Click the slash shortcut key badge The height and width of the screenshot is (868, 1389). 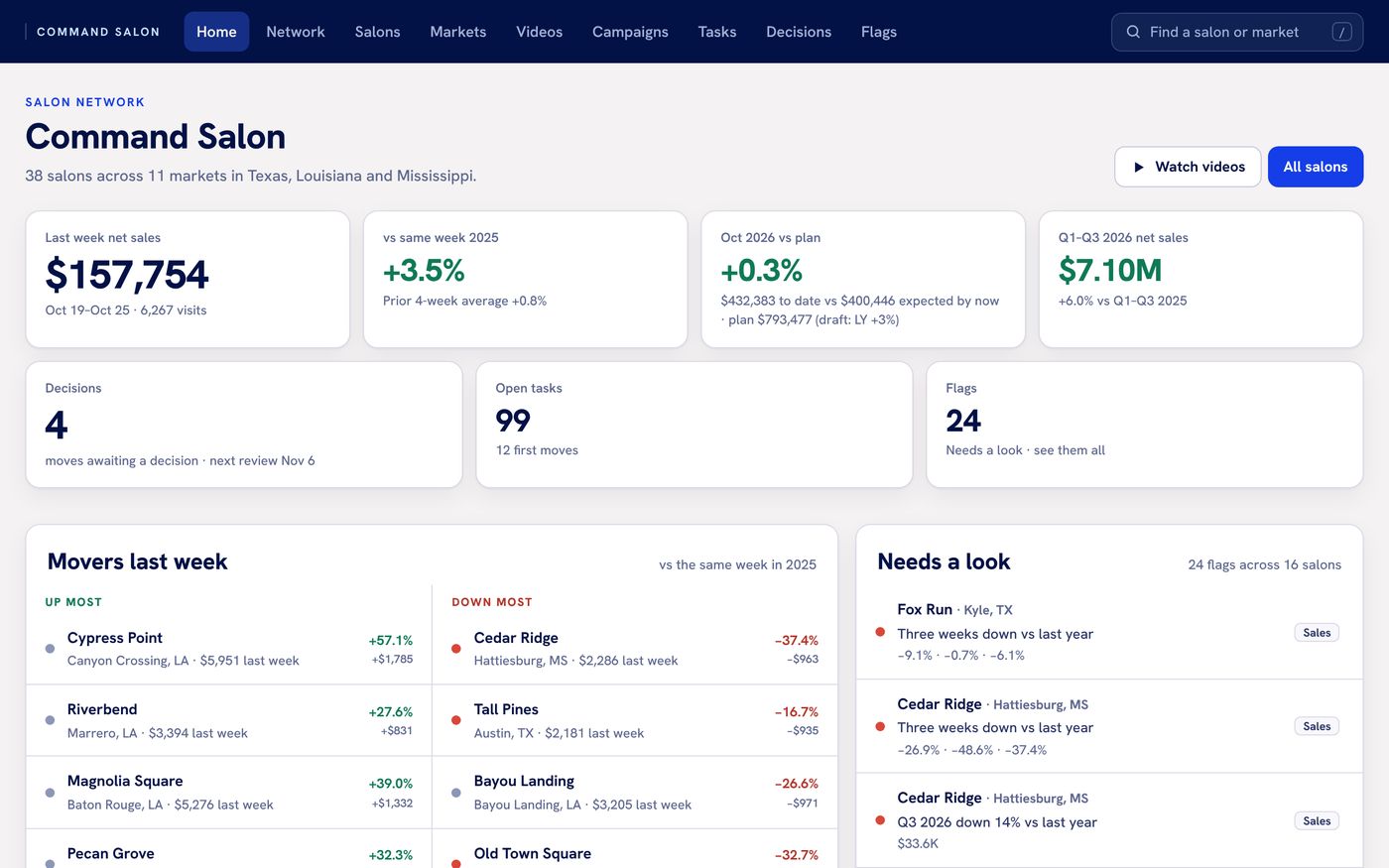[1341, 32]
